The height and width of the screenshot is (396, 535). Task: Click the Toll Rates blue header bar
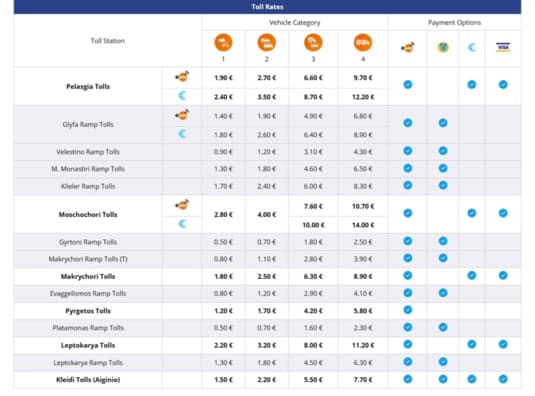tap(268, 7)
